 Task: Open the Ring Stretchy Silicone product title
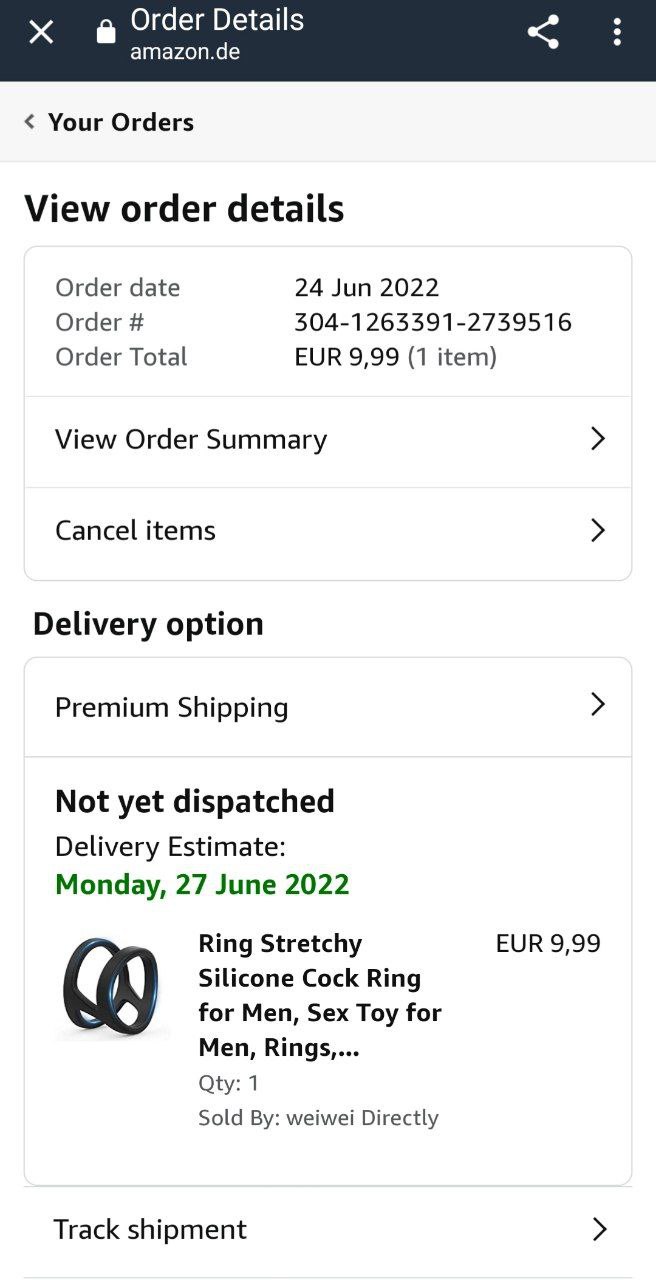(320, 996)
